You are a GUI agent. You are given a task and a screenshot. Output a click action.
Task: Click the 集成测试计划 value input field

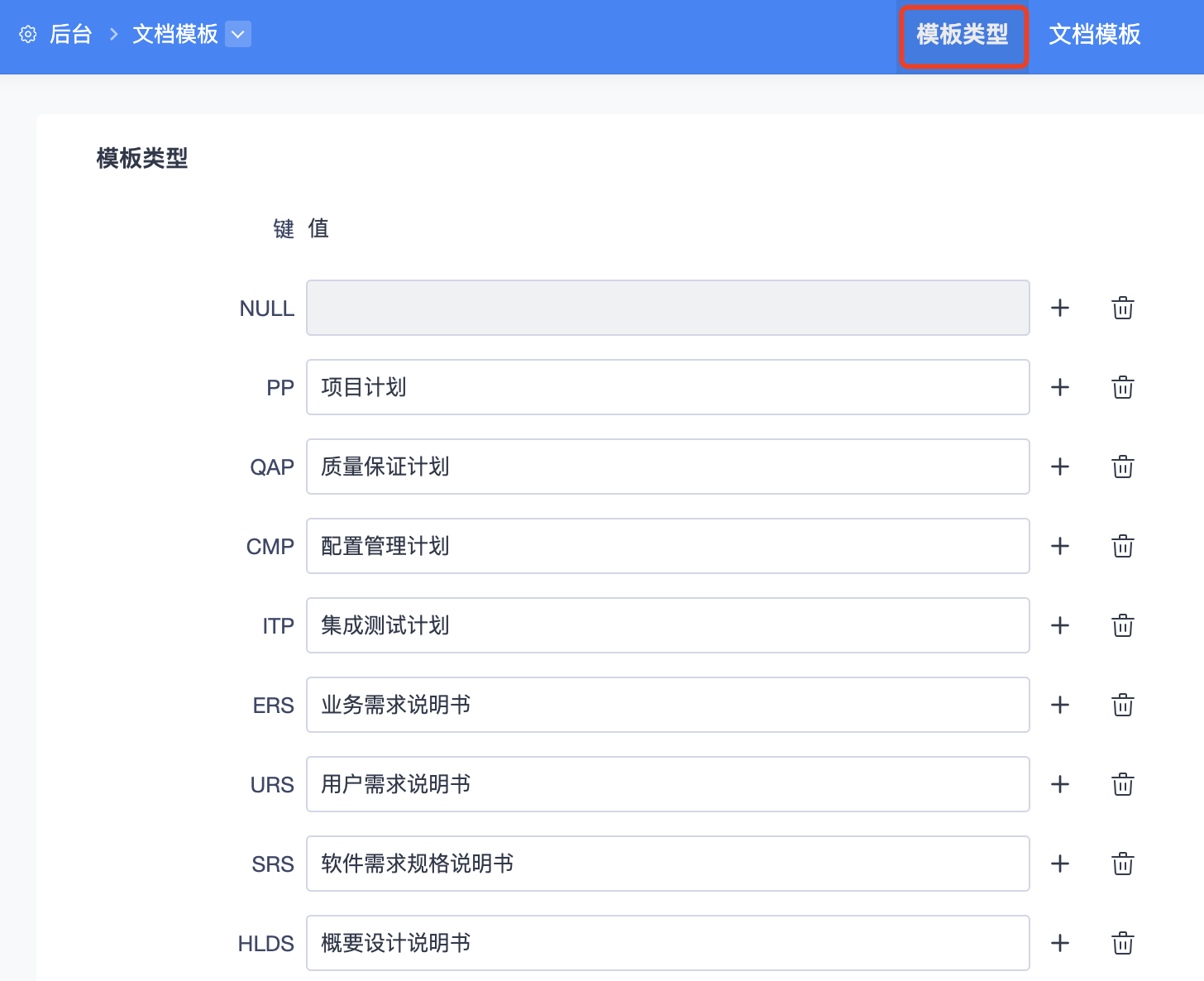click(x=667, y=625)
